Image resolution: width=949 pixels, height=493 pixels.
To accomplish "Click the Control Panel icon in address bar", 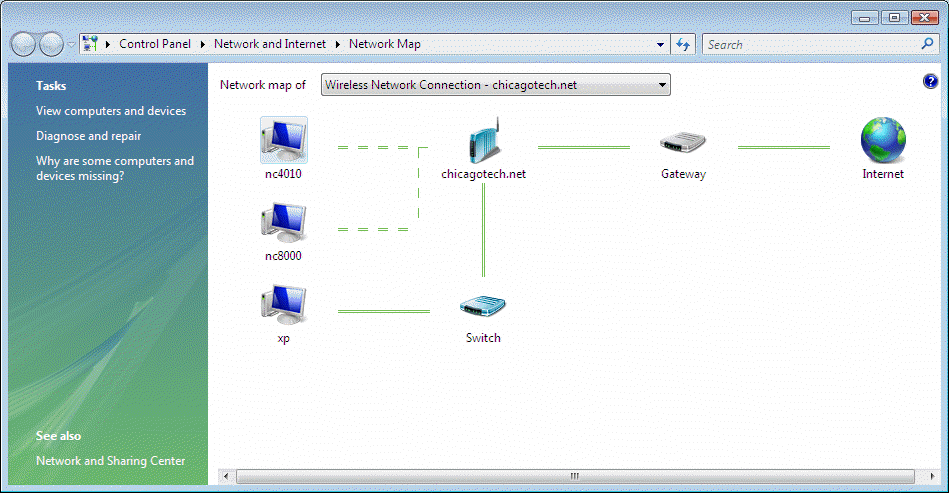I will [90, 44].
